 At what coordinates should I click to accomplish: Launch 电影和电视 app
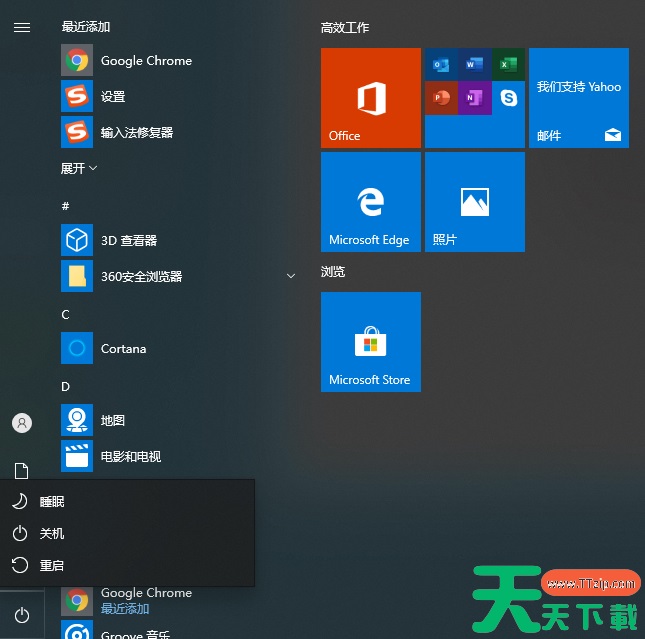pos(130,457)
